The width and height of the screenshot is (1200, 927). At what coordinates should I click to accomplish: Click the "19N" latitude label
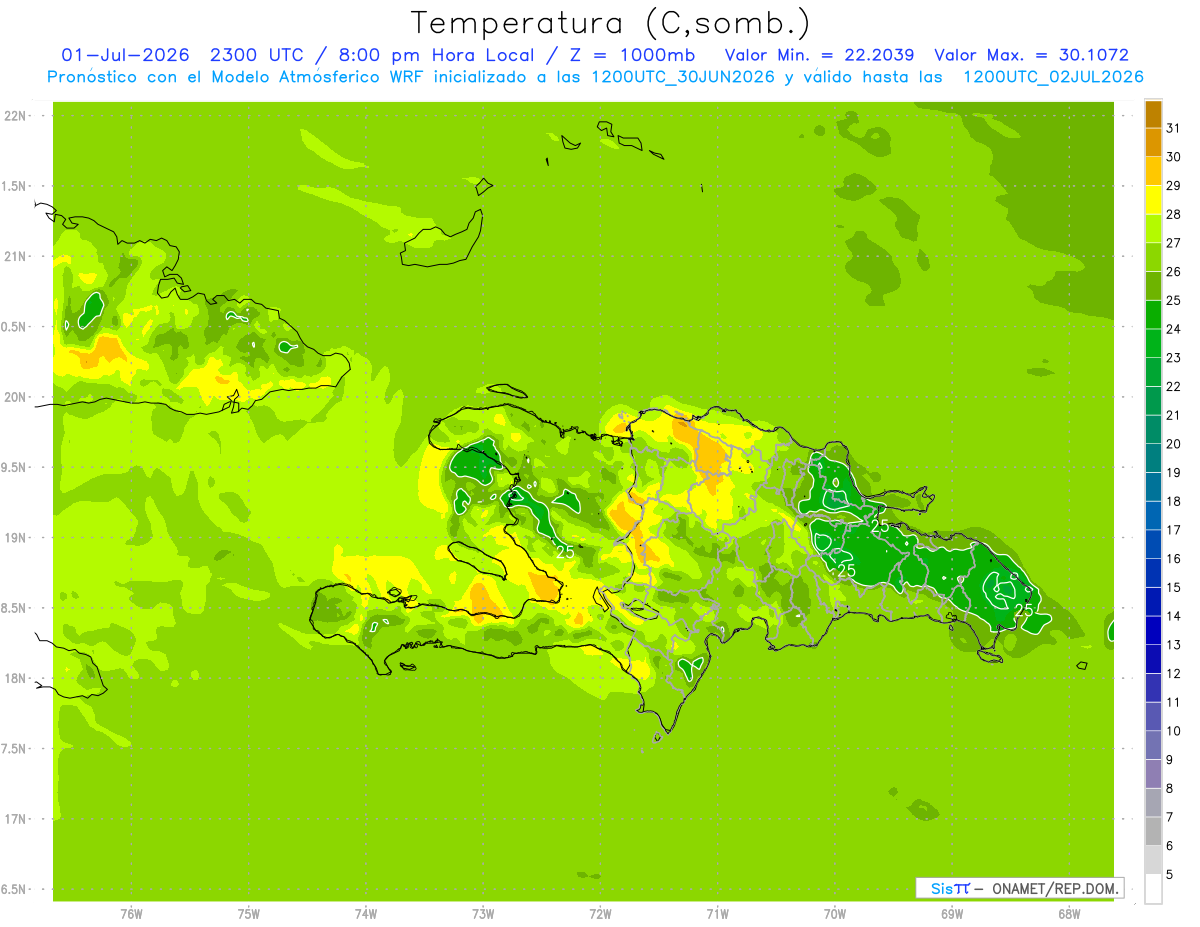pyautogui.click(x=15, y=538)
